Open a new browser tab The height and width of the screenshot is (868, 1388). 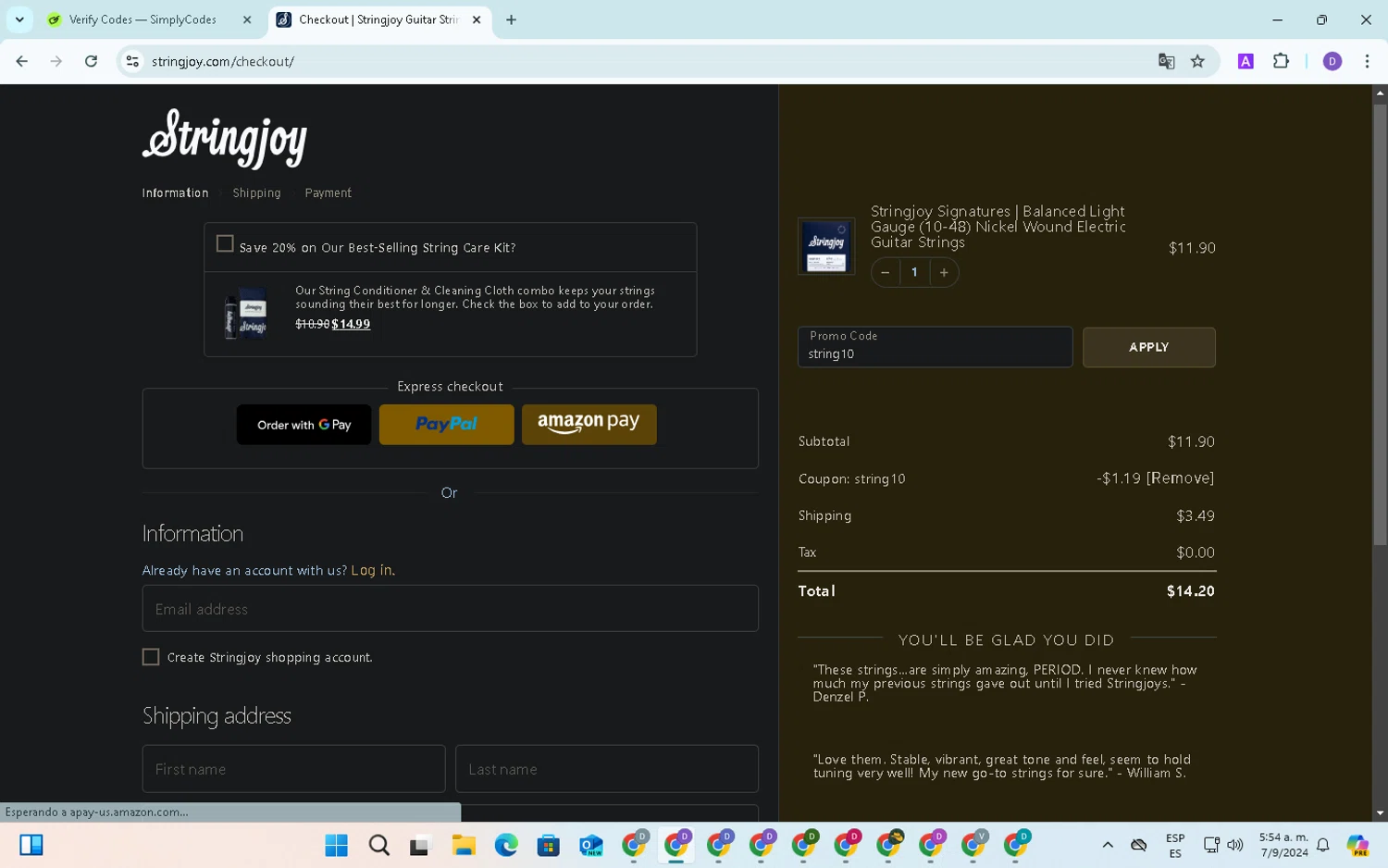(x=511, y=19)
